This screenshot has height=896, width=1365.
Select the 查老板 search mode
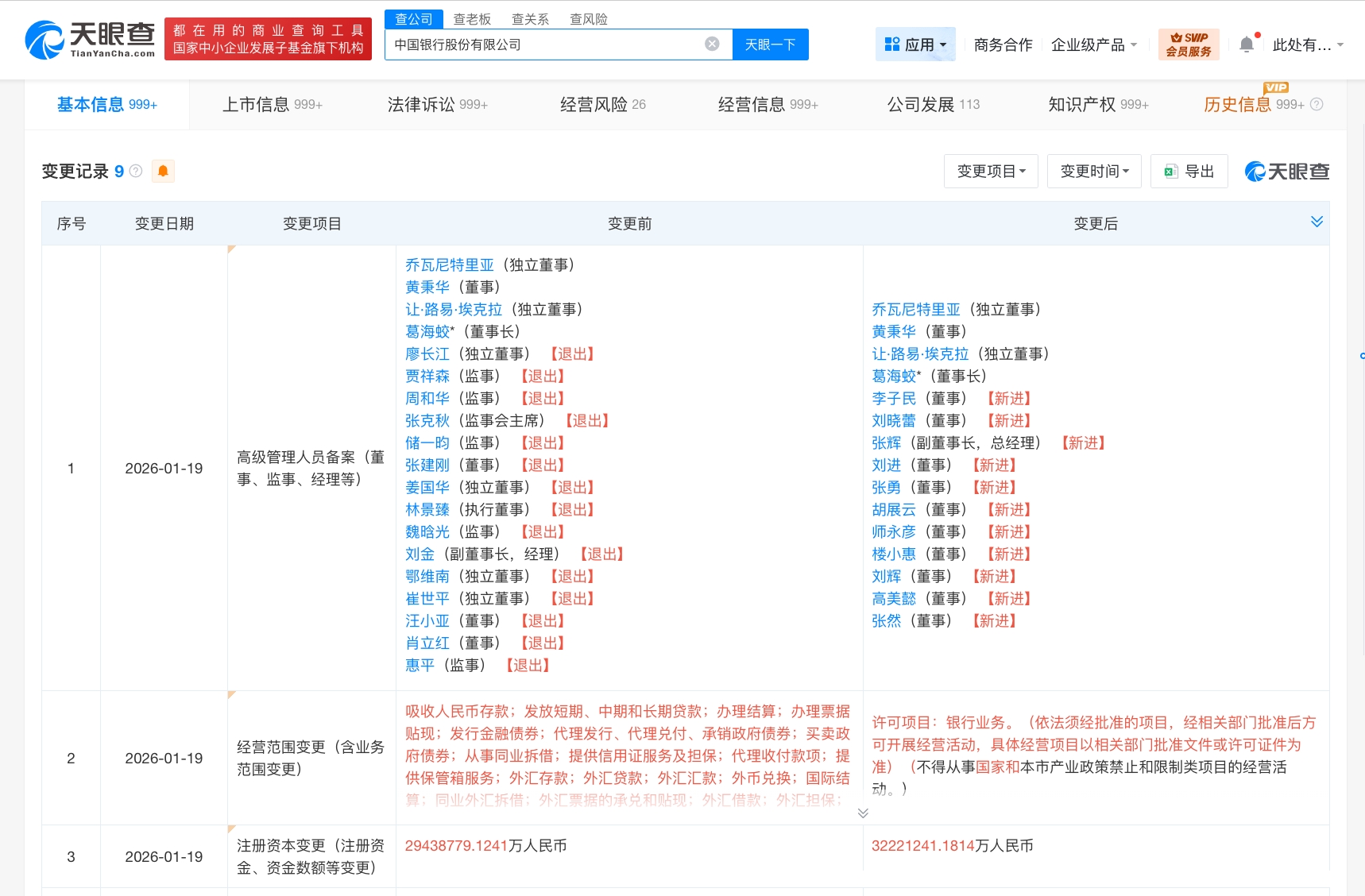472,19
